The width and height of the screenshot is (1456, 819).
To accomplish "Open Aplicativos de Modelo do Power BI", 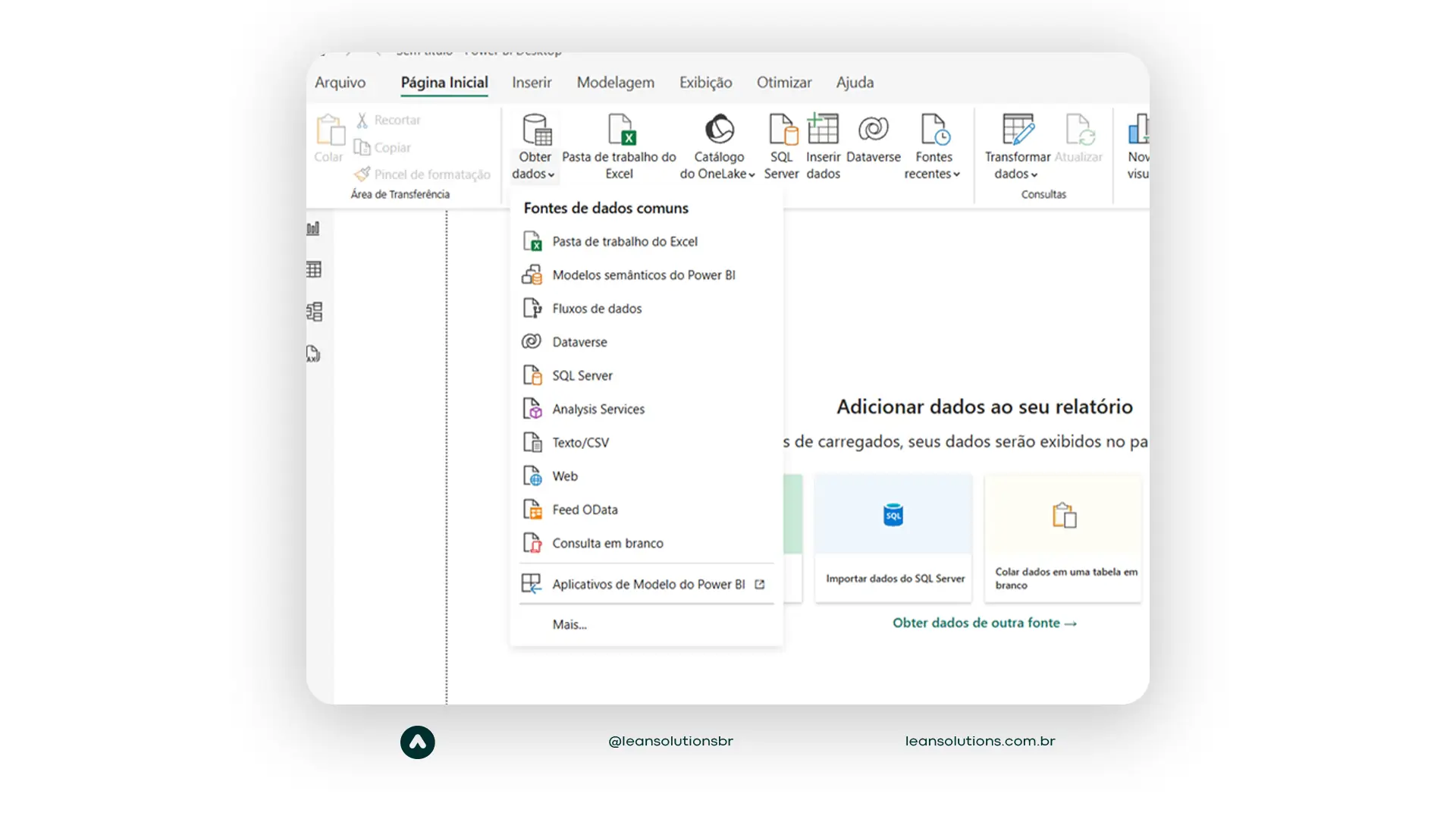I will pos(646,584).
